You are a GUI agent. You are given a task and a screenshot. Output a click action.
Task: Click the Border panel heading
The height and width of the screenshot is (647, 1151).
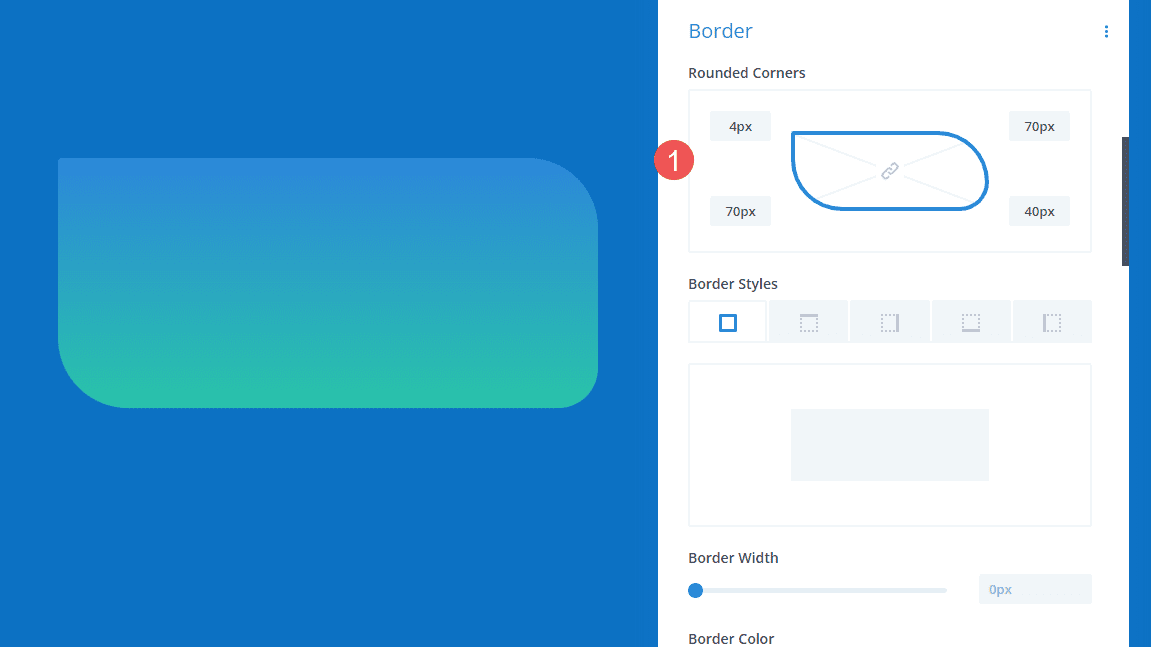click(x=720, y=31)
